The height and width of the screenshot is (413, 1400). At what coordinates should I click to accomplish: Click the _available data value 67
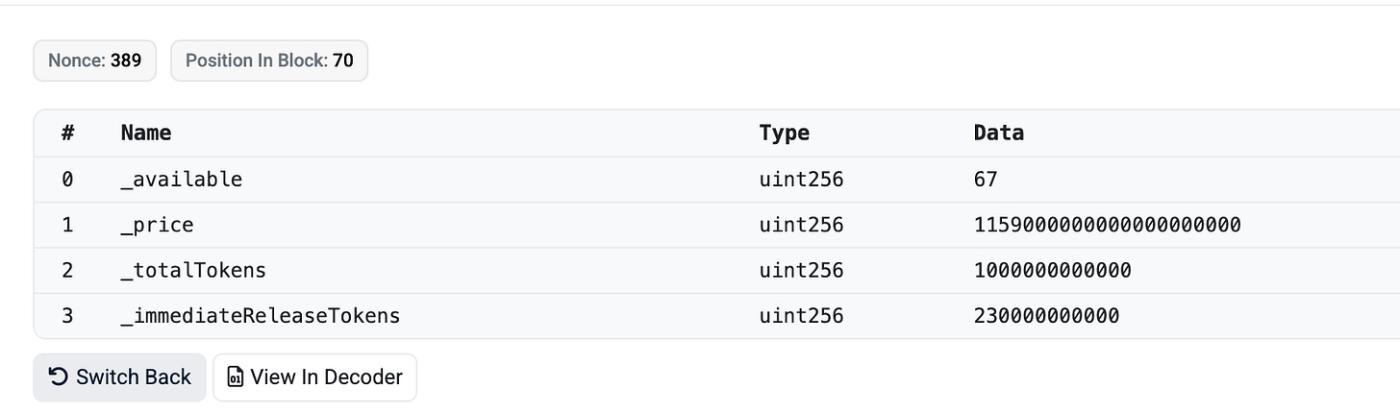[986, 180]
